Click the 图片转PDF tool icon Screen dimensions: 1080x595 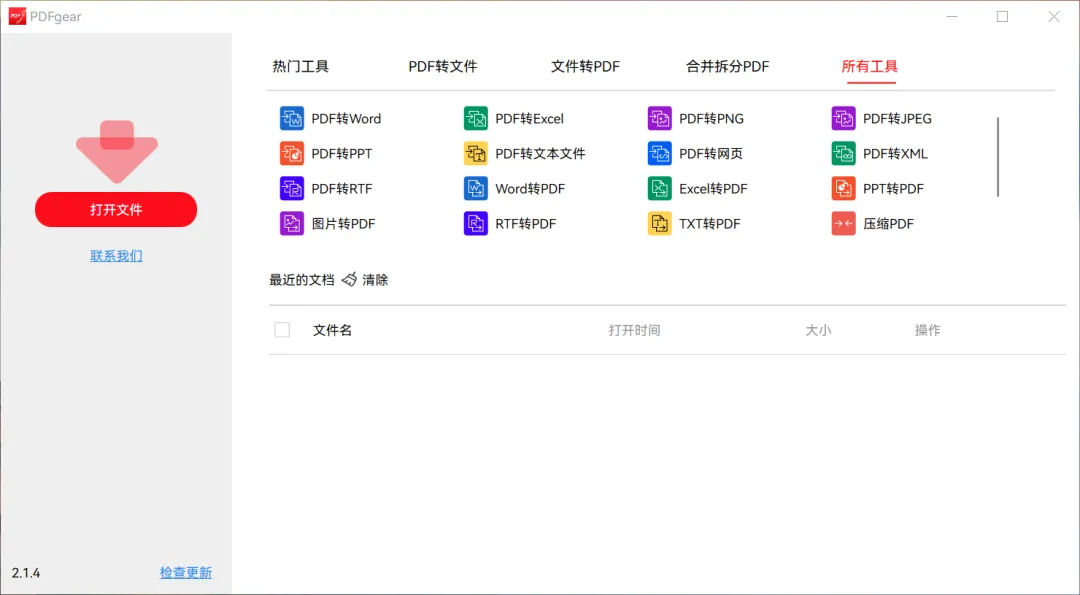pos(292,224)
